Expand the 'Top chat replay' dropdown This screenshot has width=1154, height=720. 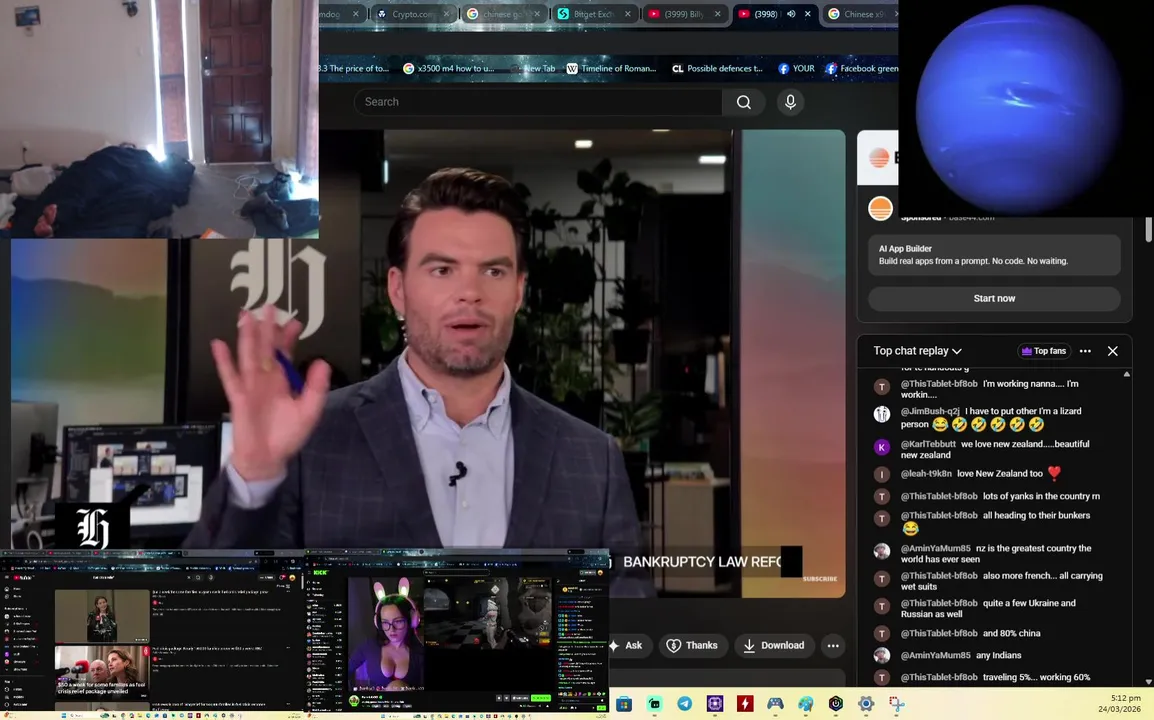[918, 351]
